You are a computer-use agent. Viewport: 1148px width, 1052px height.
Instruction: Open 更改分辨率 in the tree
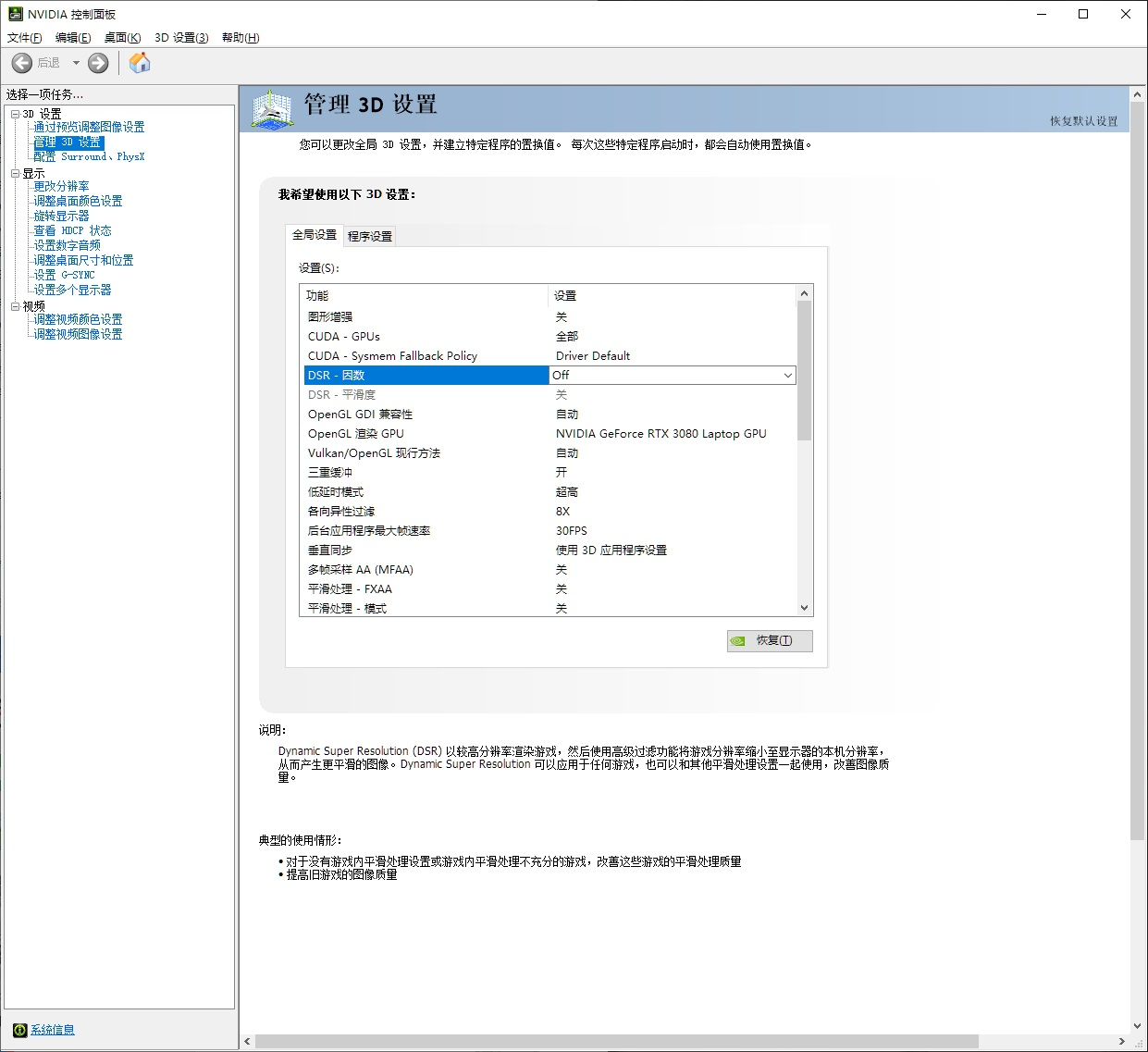61,186
